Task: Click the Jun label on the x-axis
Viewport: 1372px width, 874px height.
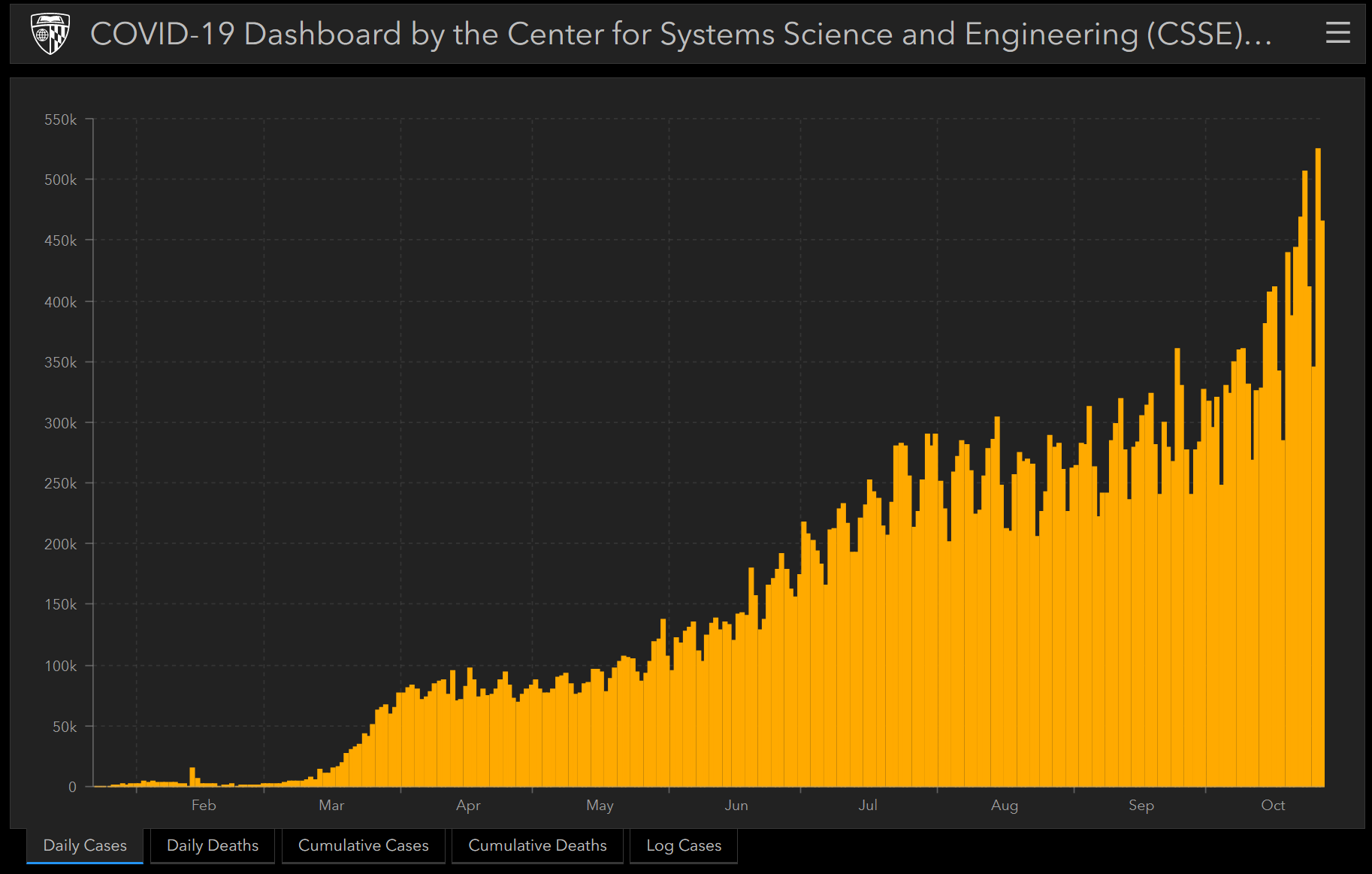Action: point(736,805)
